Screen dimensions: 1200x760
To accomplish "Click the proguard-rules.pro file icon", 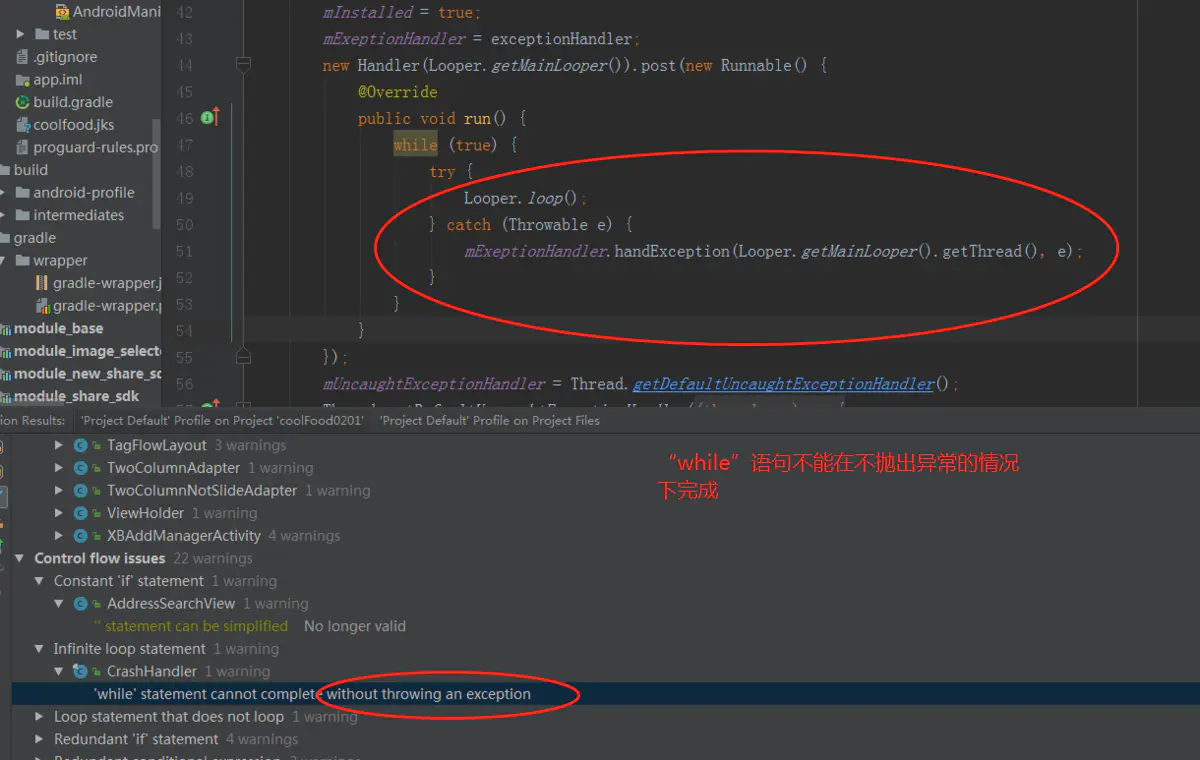I will (x=23, y=147).
